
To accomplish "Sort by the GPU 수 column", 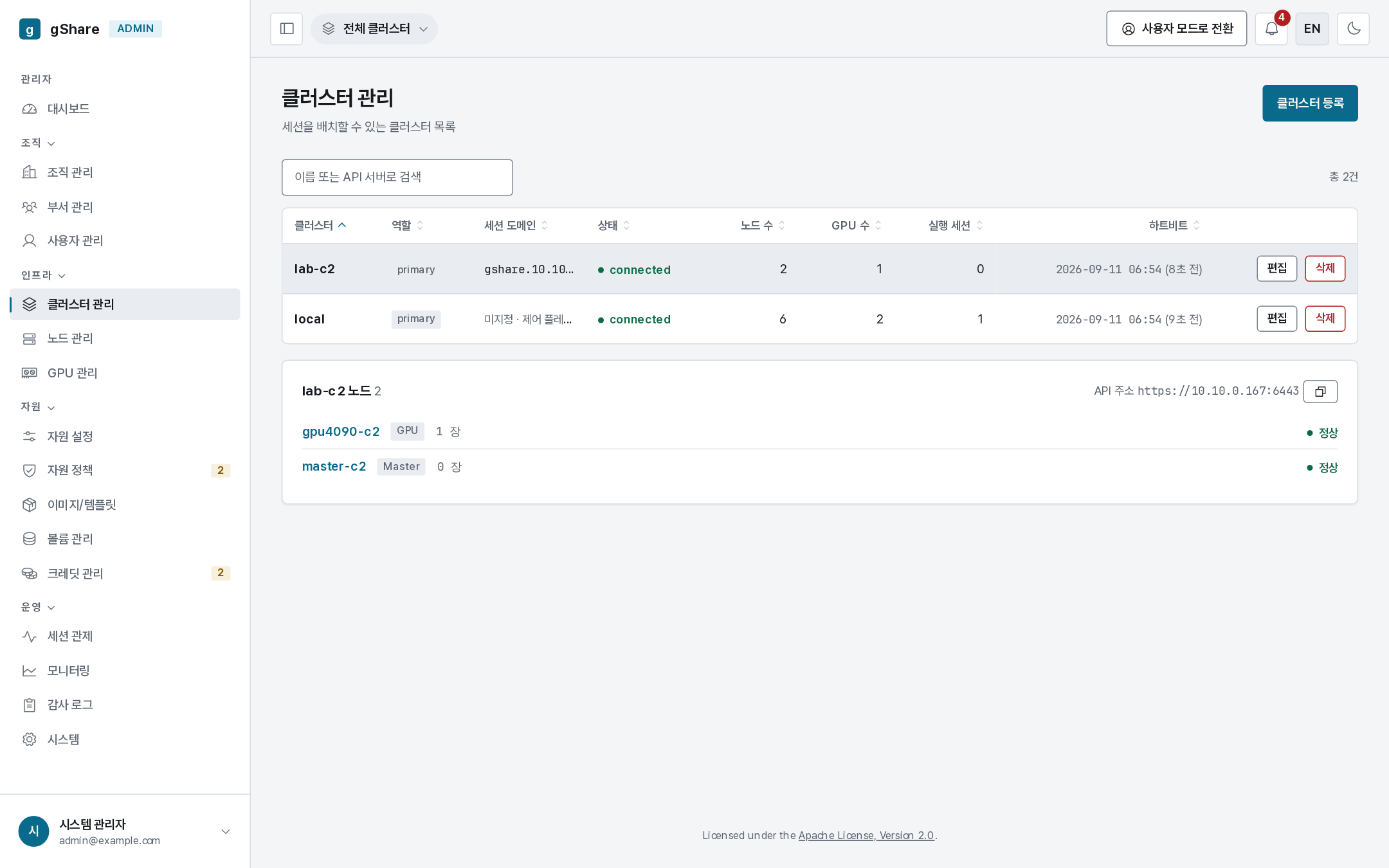I will [x=856, y=226].
